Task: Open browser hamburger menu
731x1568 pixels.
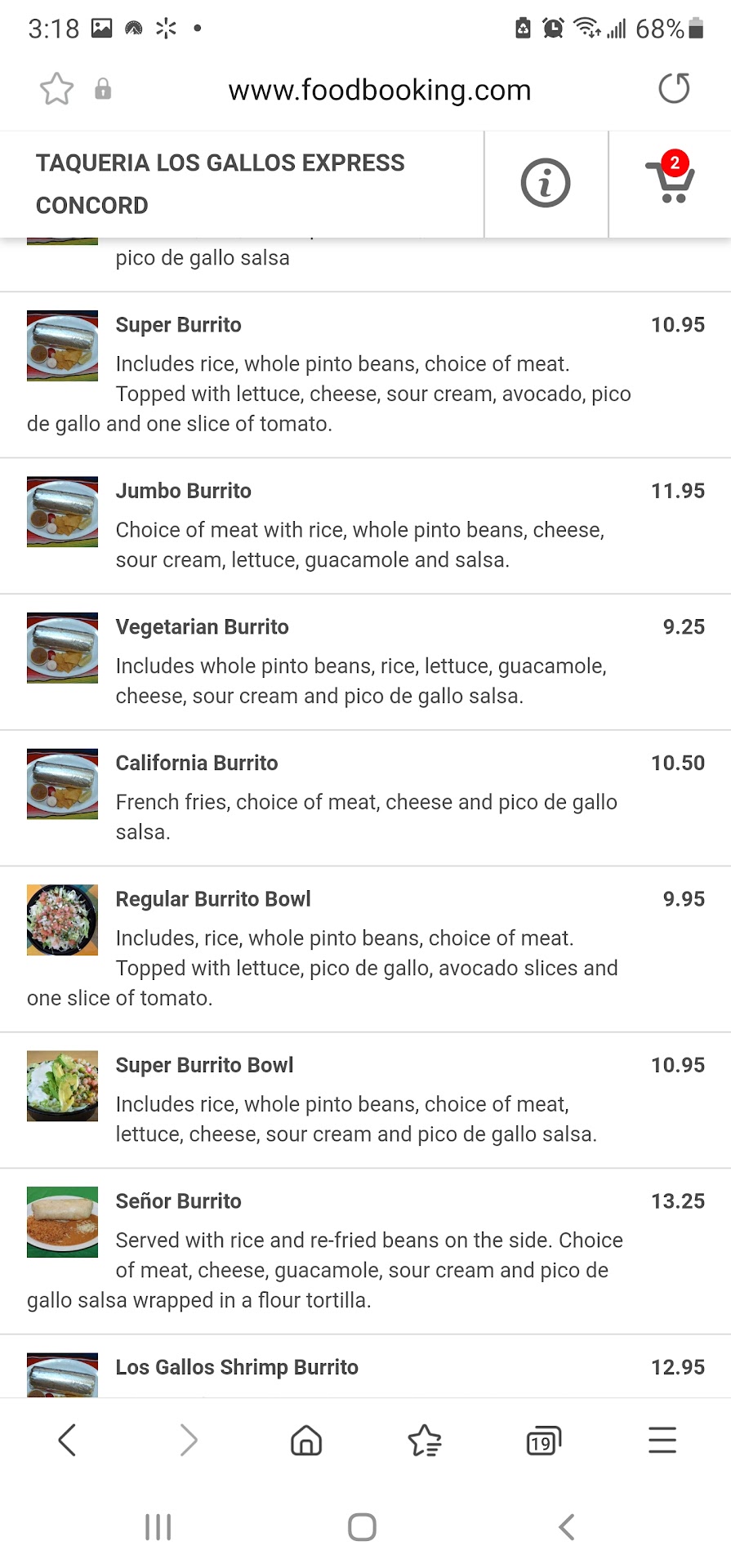Action: 662,1440
